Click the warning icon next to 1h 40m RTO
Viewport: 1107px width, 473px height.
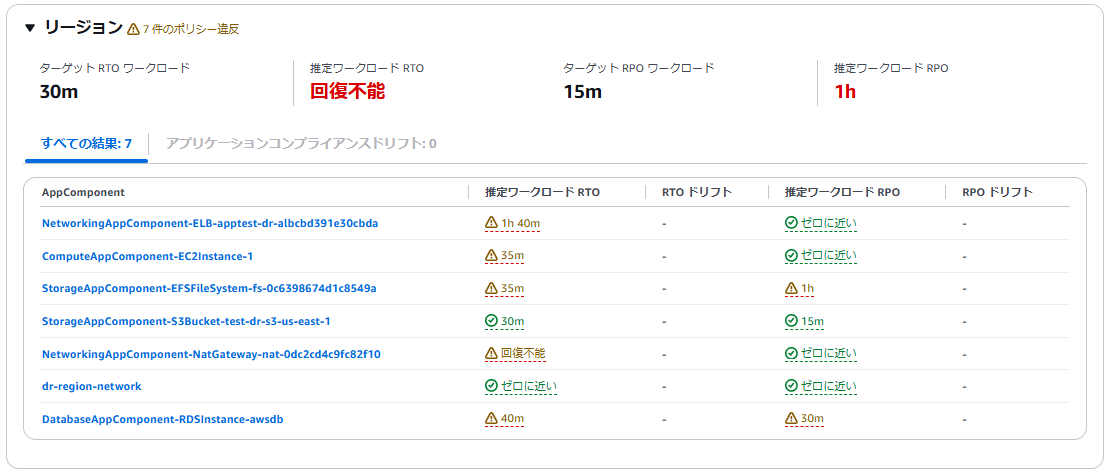(492, 223)
